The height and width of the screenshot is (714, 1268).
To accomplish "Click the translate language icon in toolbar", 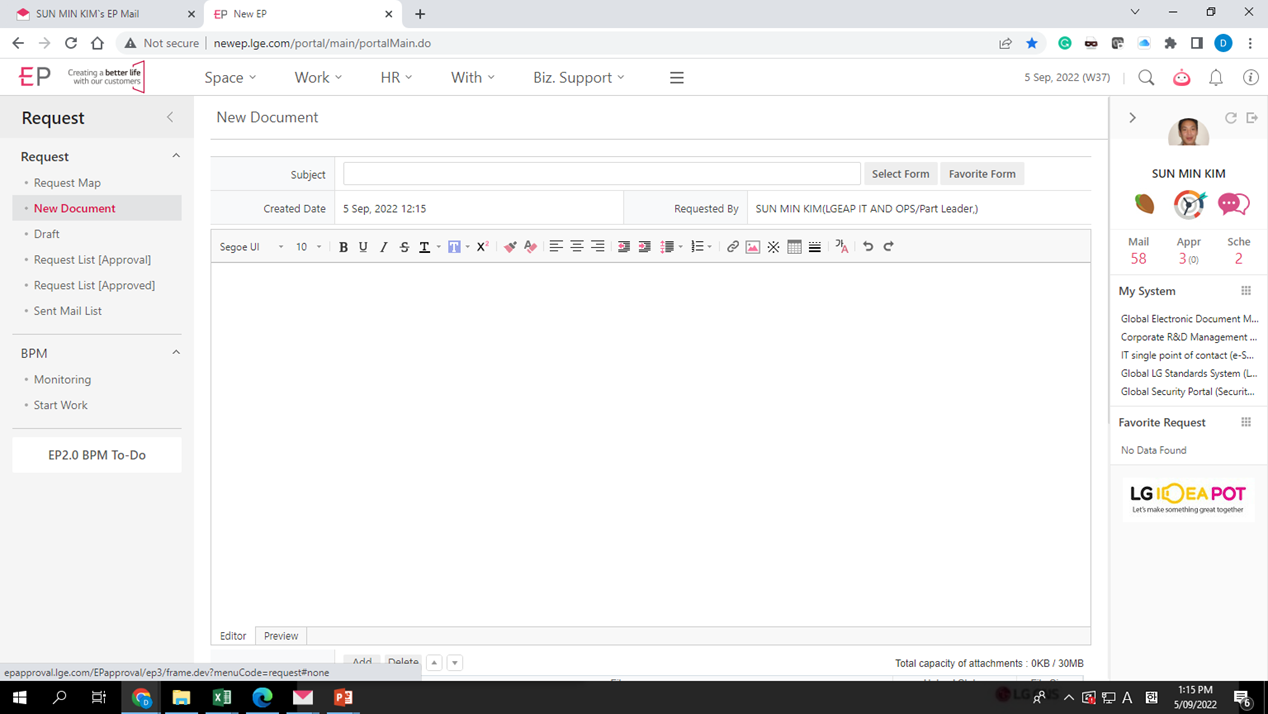I will [x=842, y=247].
